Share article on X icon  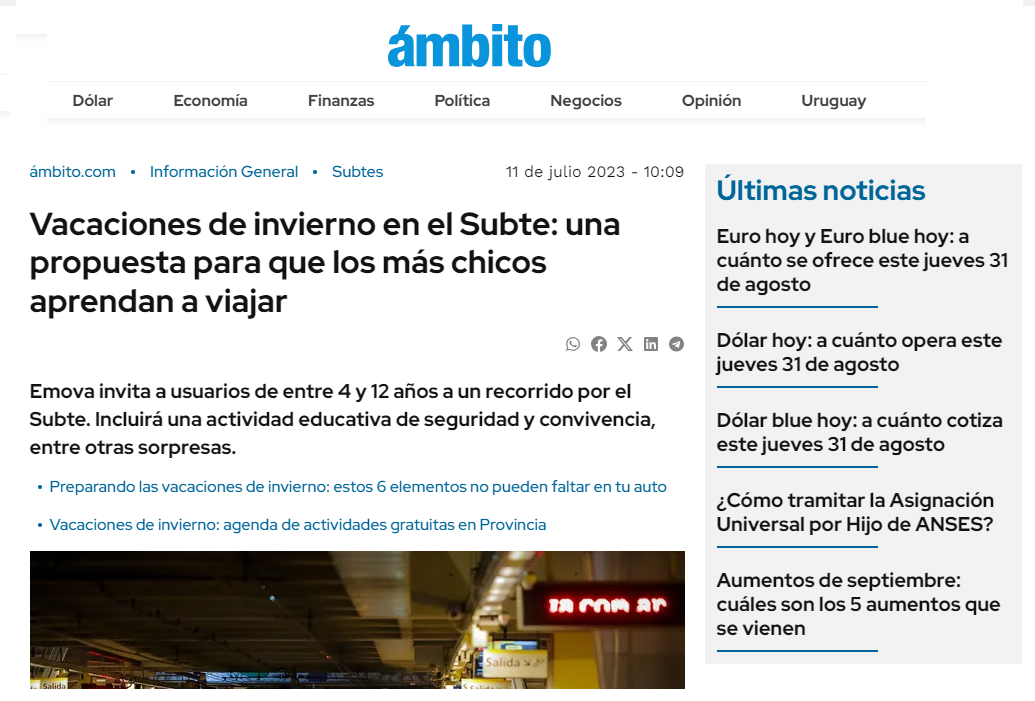click(625, 344)
